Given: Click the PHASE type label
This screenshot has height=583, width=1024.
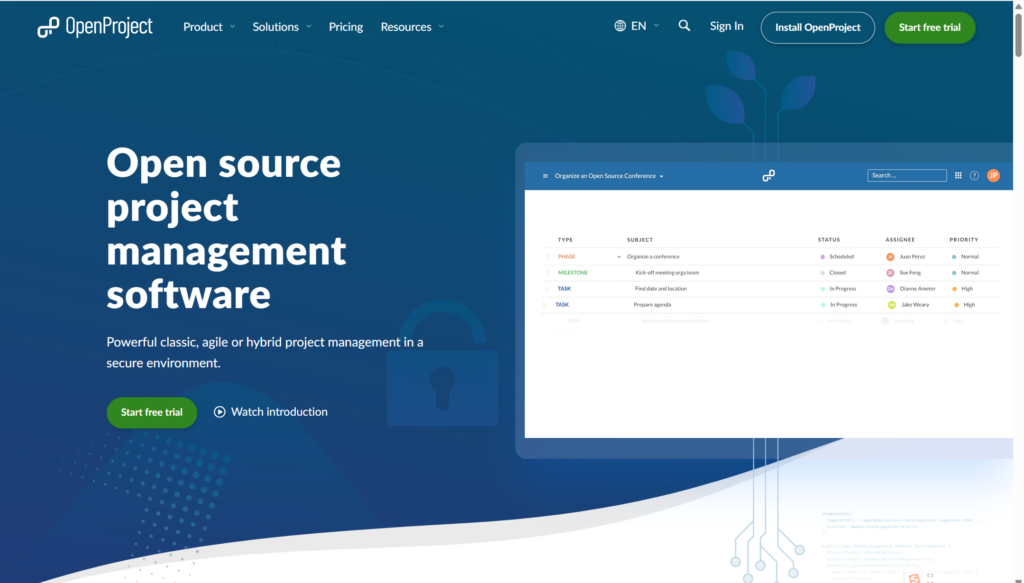Looking at the screenshot, I should point(566,257).
